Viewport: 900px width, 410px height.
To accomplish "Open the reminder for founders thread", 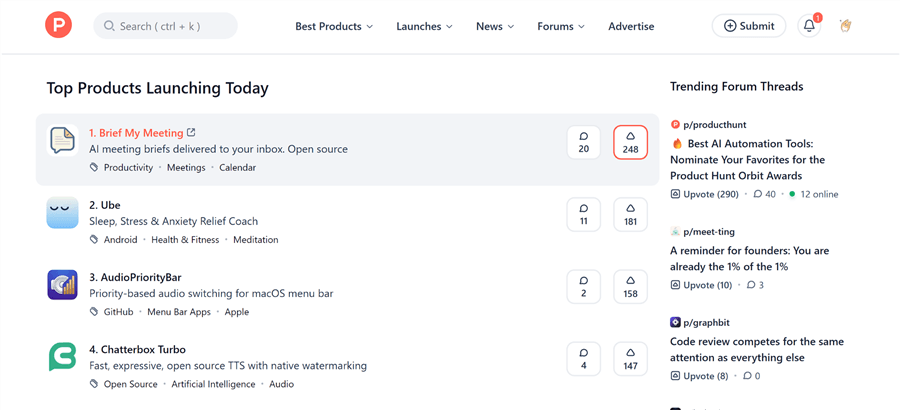I will (x=750, y=258).
